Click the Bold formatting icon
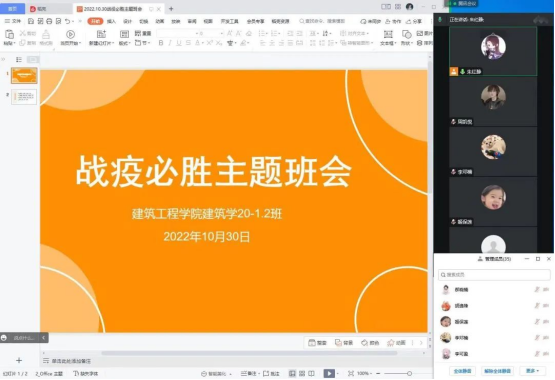 [x=161, y=43]
